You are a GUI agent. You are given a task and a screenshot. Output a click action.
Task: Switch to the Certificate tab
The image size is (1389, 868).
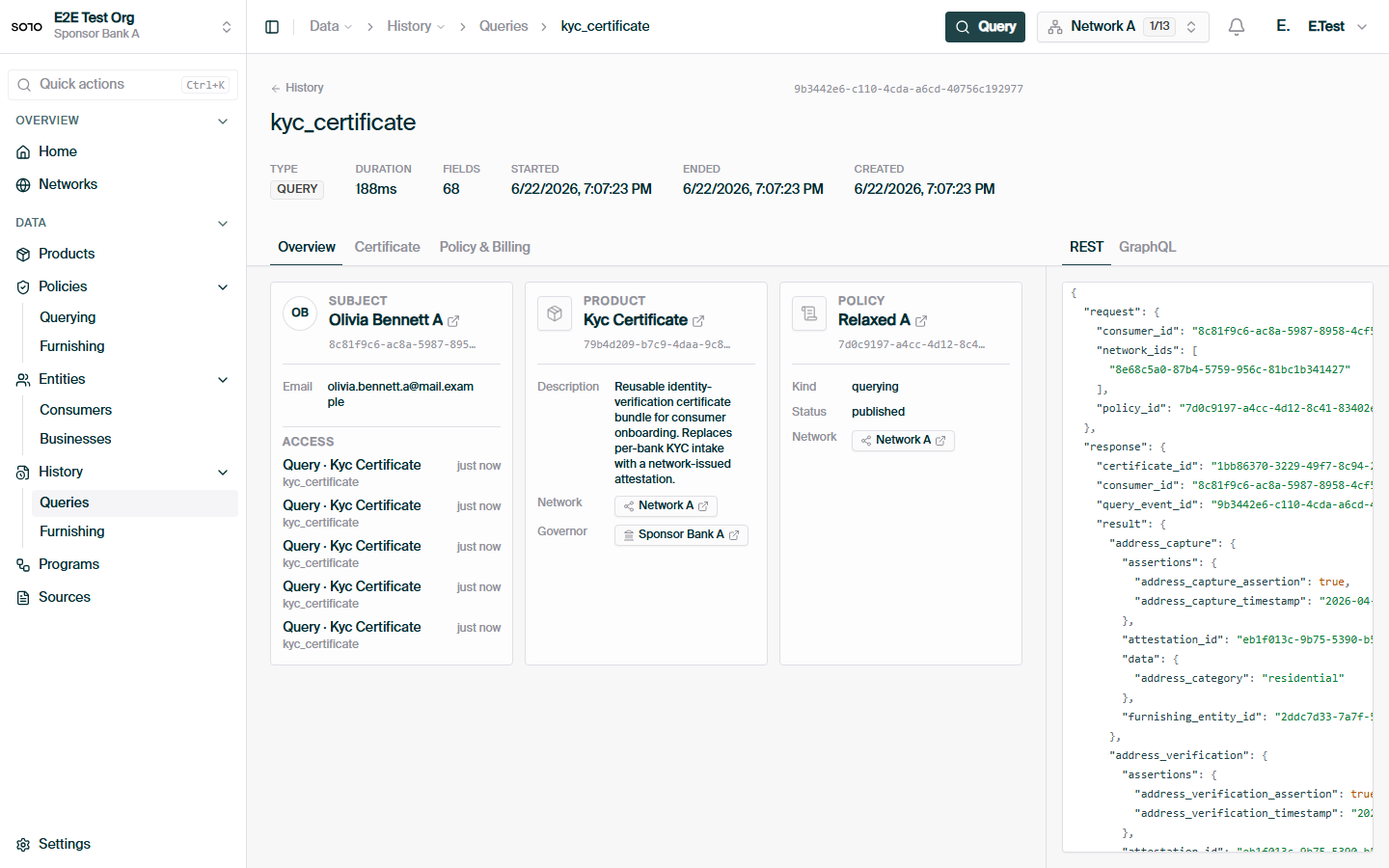click(x=387, y=248)
